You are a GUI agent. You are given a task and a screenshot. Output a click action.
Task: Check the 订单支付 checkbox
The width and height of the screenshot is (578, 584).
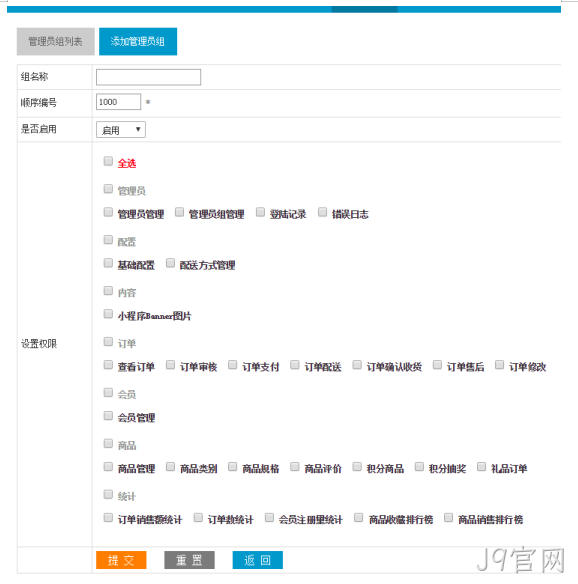(232, 365)
